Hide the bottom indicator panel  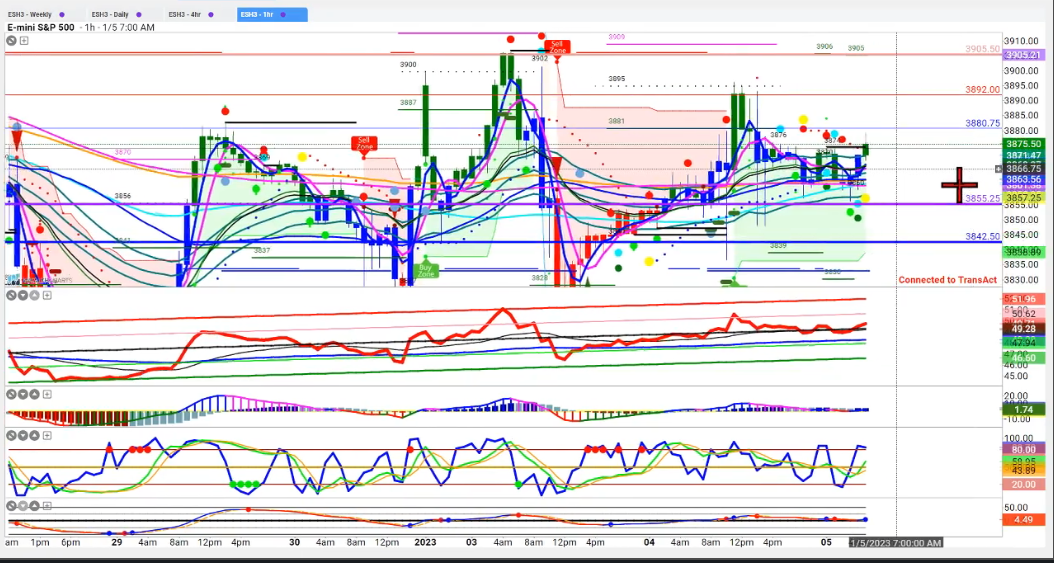(x=11, y=505)
